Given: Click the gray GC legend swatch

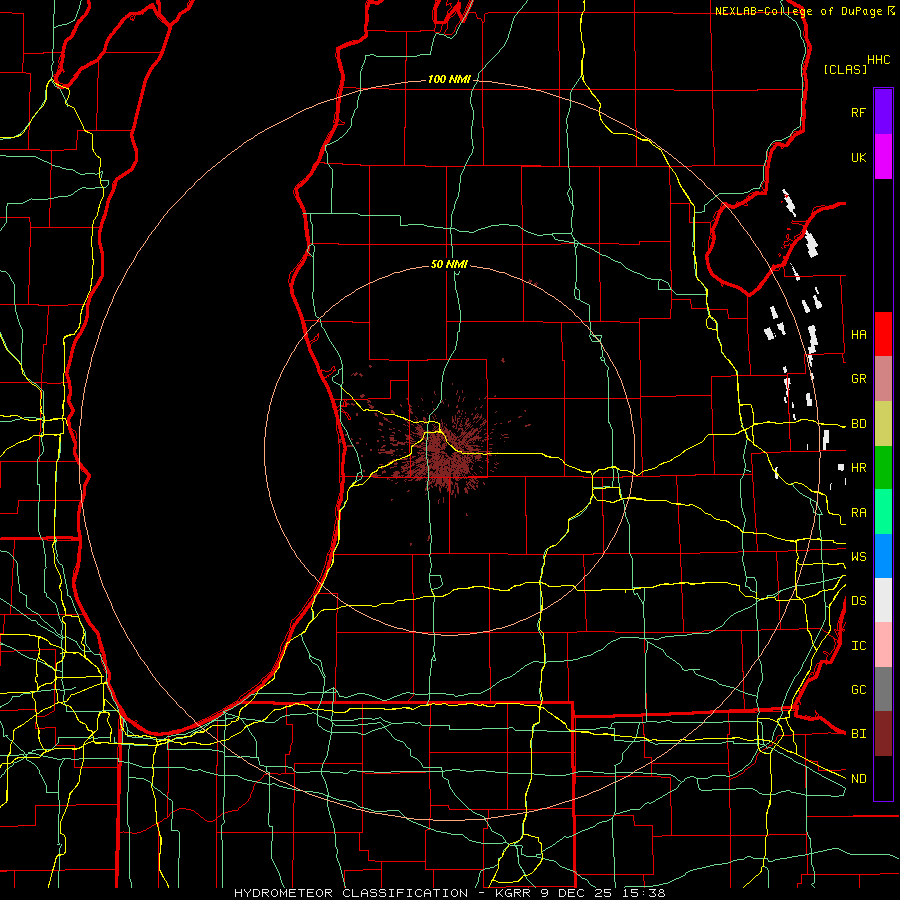Looking at the screenshot, I should click(883, 689).
